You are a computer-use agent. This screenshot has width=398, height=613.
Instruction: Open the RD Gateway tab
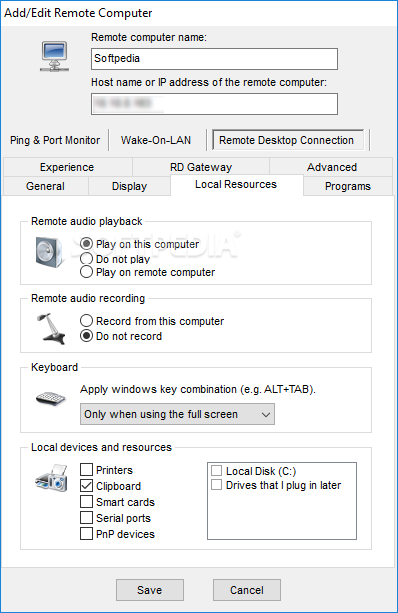(201, 167)
